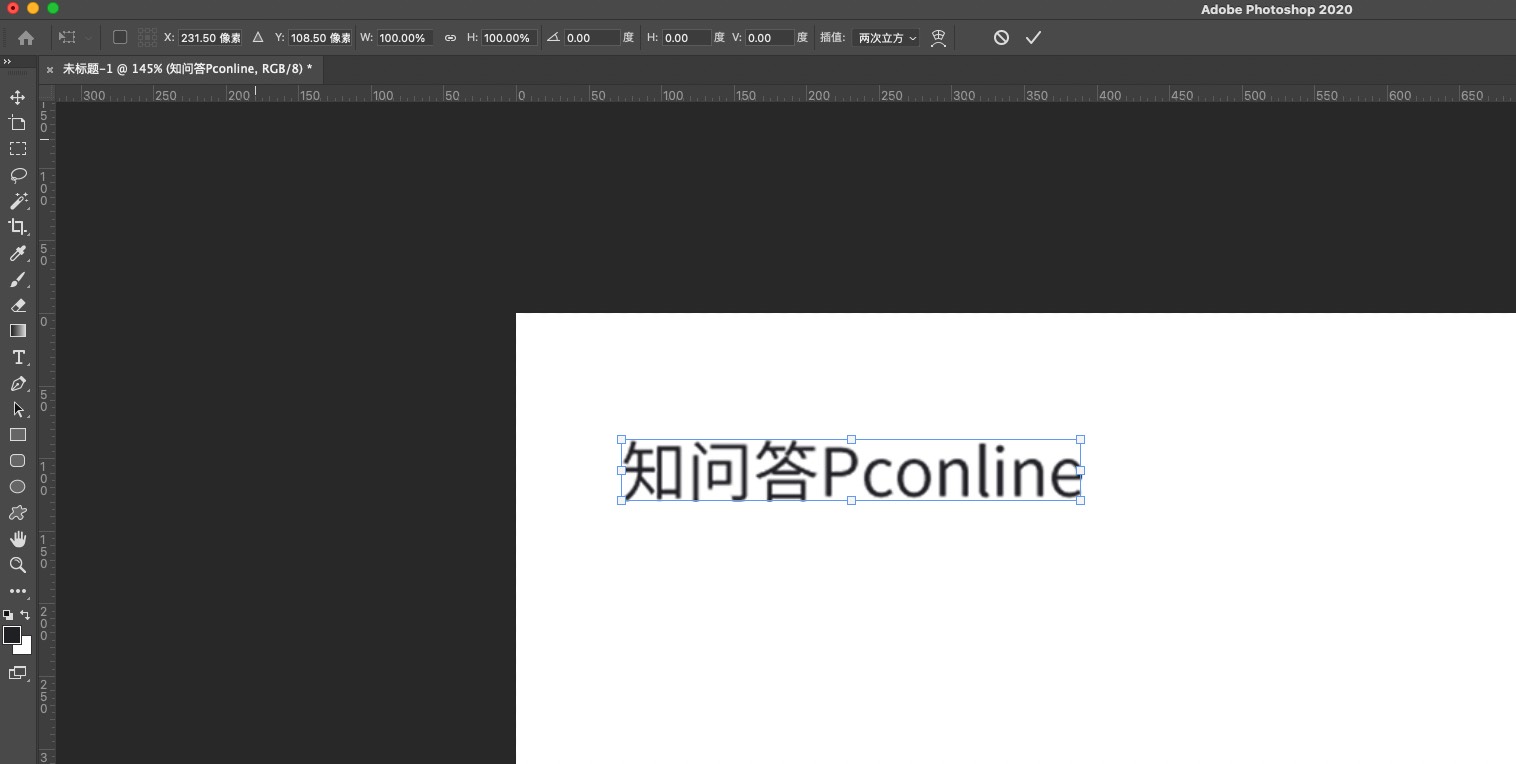Click the H height percentage field
The image size is (1516, 764).
(509, 38)
